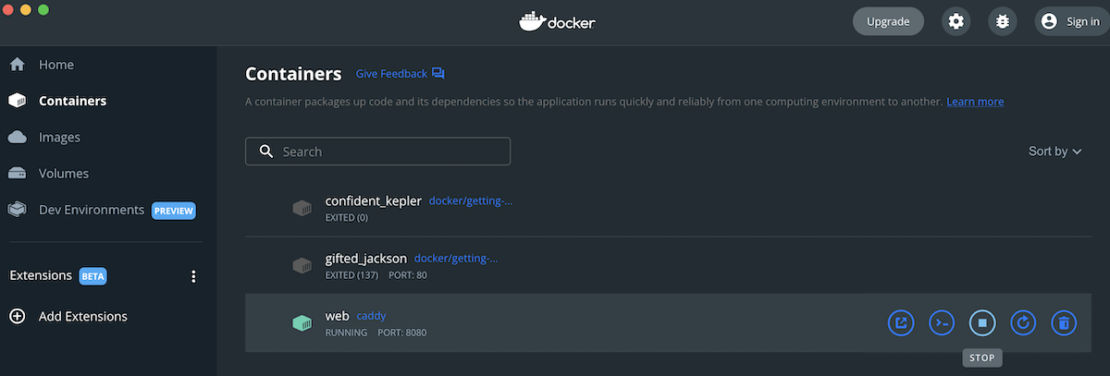Viewport: 1110px width, 376px height.
Task: Click the Docker whale logo
Action: click(x=532, y=21)
